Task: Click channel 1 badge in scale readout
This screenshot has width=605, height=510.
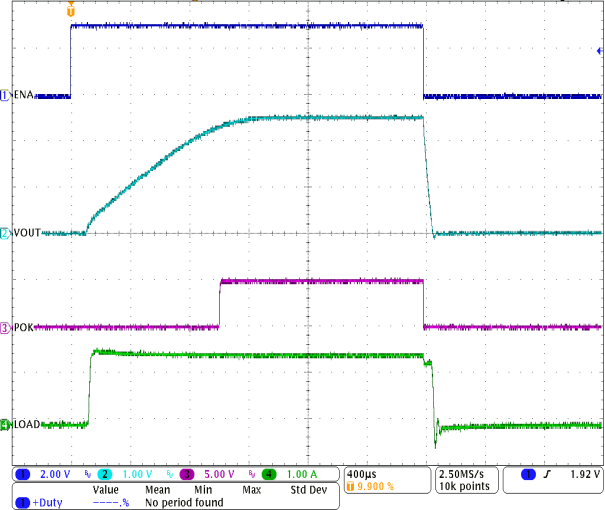Action: point(23,474)
